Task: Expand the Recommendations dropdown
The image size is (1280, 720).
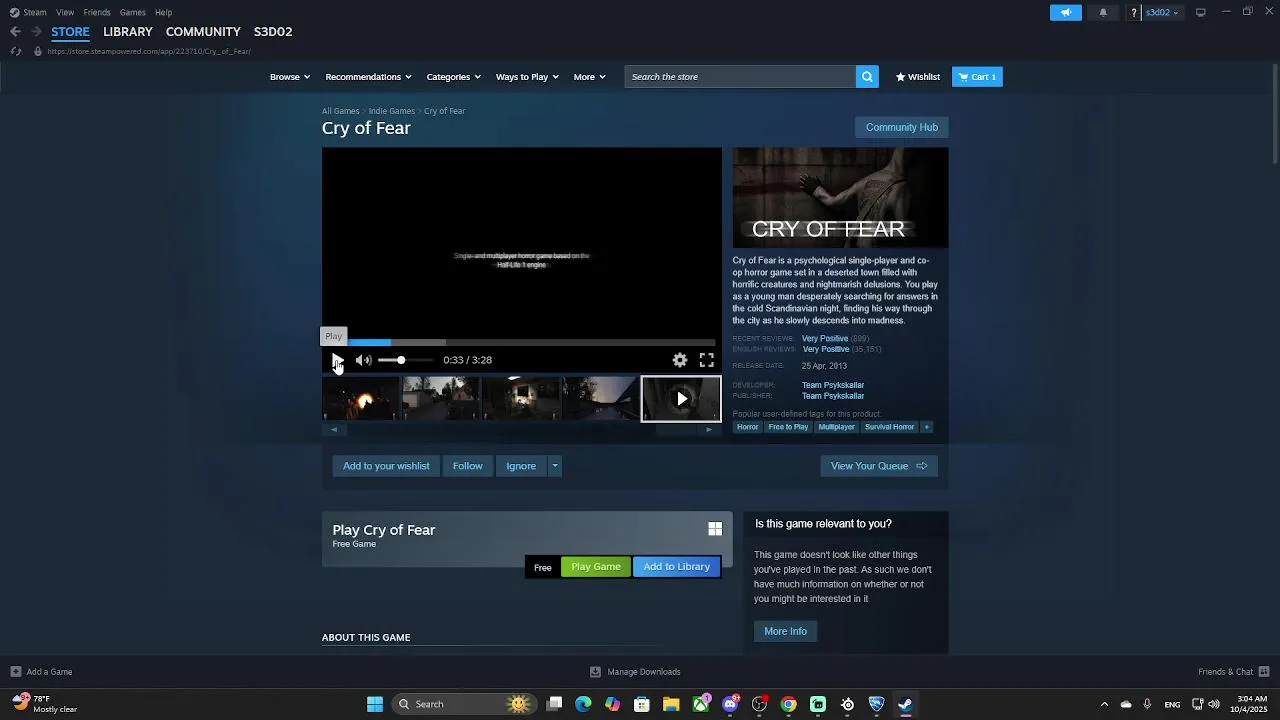Action: (369, 77)
